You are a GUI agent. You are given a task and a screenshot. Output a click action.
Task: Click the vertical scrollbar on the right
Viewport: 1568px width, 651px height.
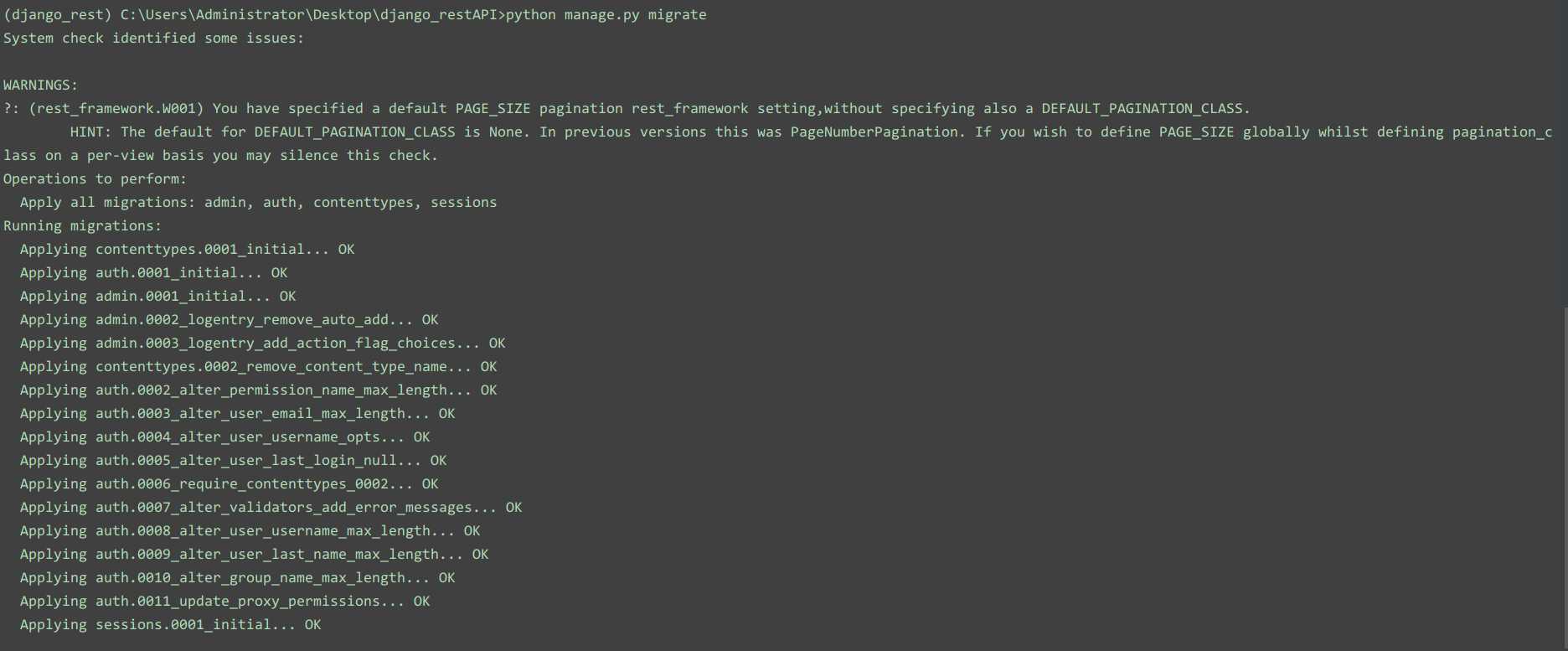pos(1565,478)
